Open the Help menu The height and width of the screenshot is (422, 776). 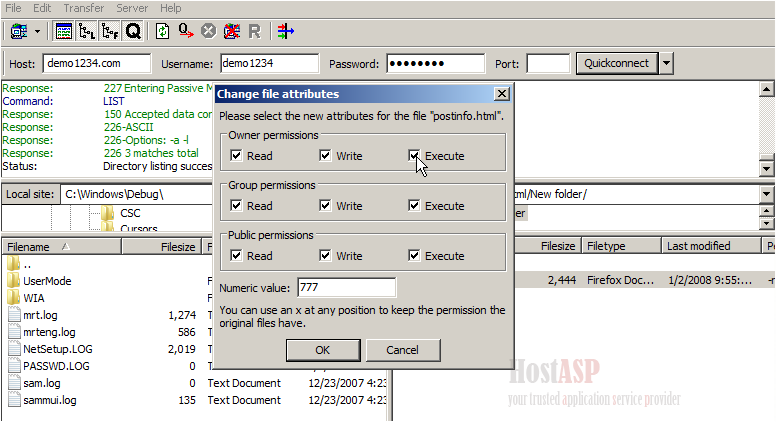(x=171, y=8)
